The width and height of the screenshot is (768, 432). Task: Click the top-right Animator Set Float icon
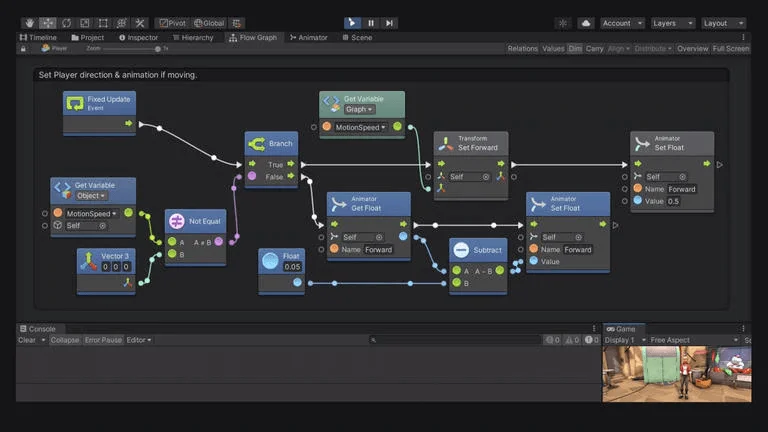point(642,143)
